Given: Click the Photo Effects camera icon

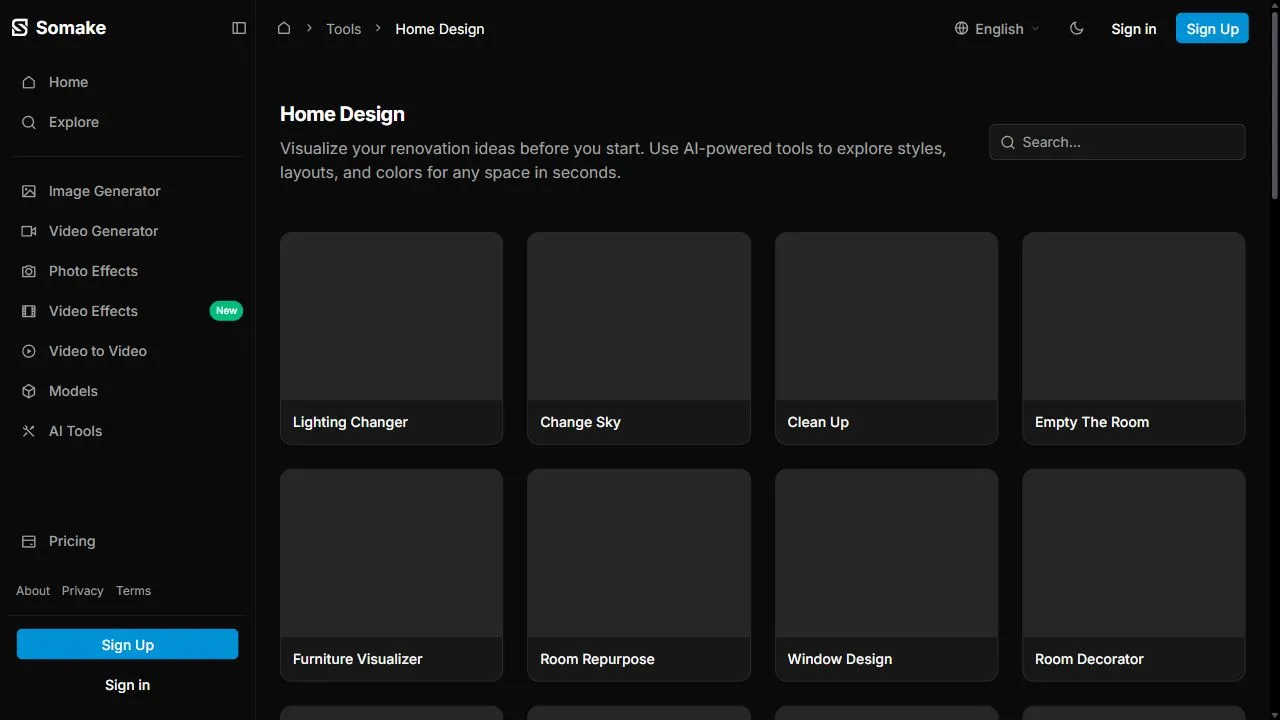Looking at the screenshot, I should coord(29,271).
